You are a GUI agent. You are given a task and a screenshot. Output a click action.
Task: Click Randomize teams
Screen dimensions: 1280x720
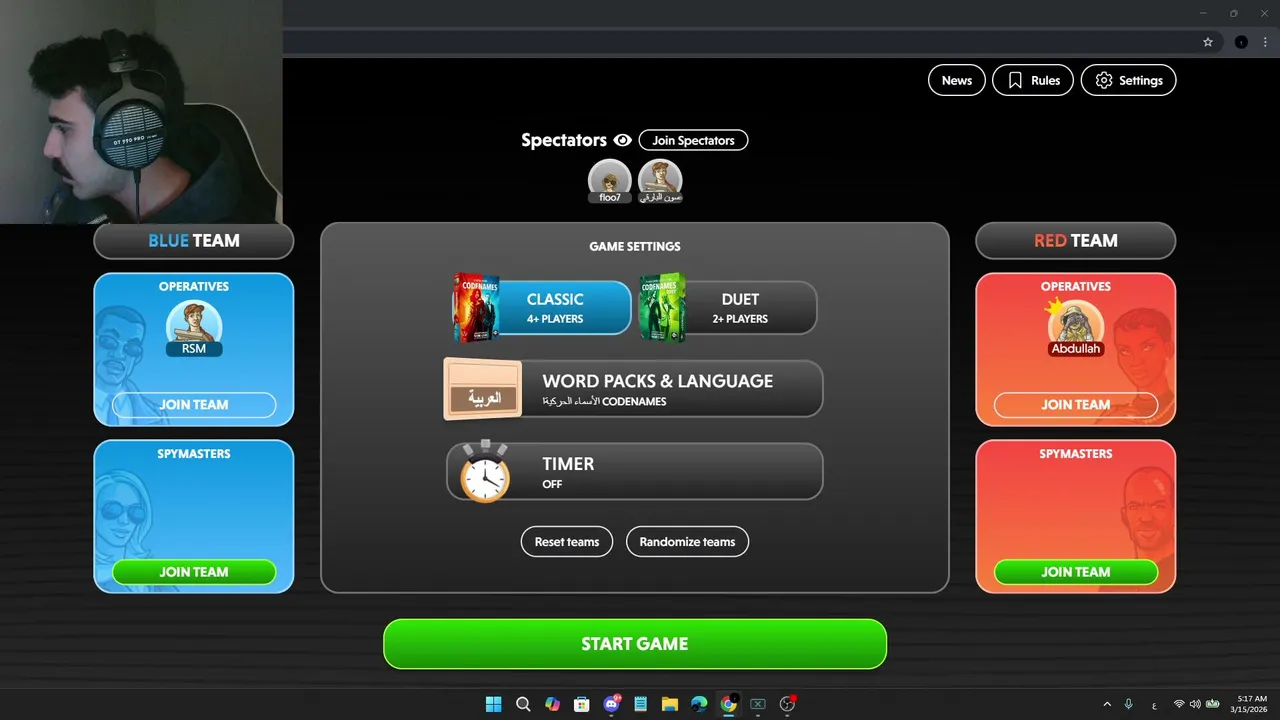pyautogui.click(x=687, y=542)
